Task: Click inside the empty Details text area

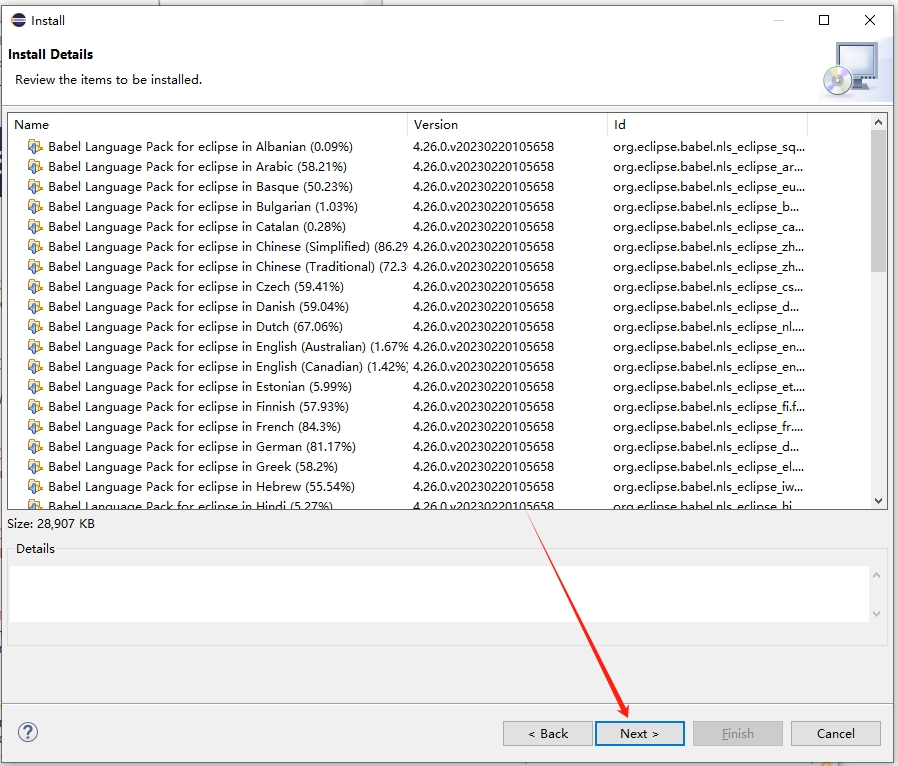Action: click(439, 594)
